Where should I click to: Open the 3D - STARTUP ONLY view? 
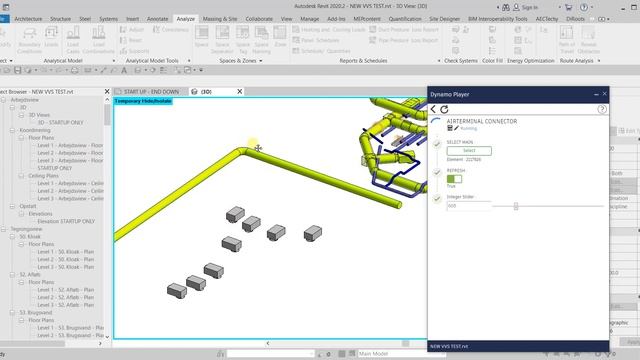[60, 122]
